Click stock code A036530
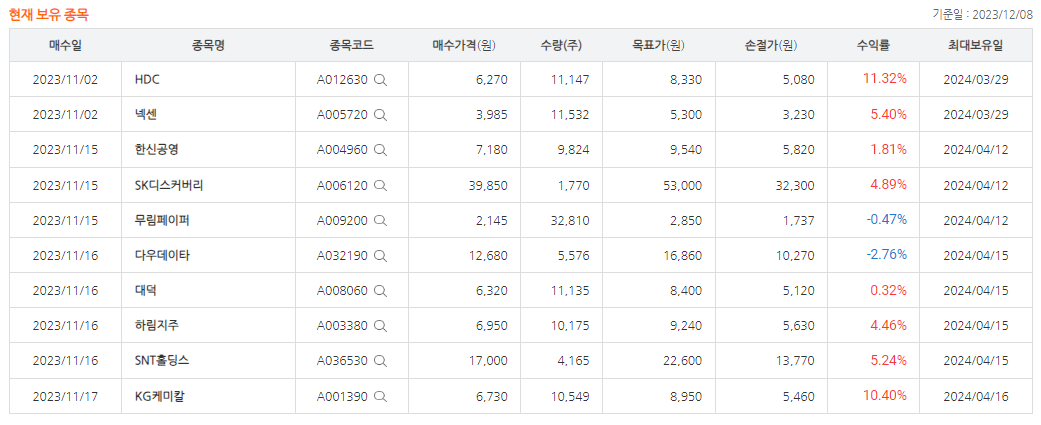The width and height of the screenshot is (1041, 425). [x=342, y=361]
